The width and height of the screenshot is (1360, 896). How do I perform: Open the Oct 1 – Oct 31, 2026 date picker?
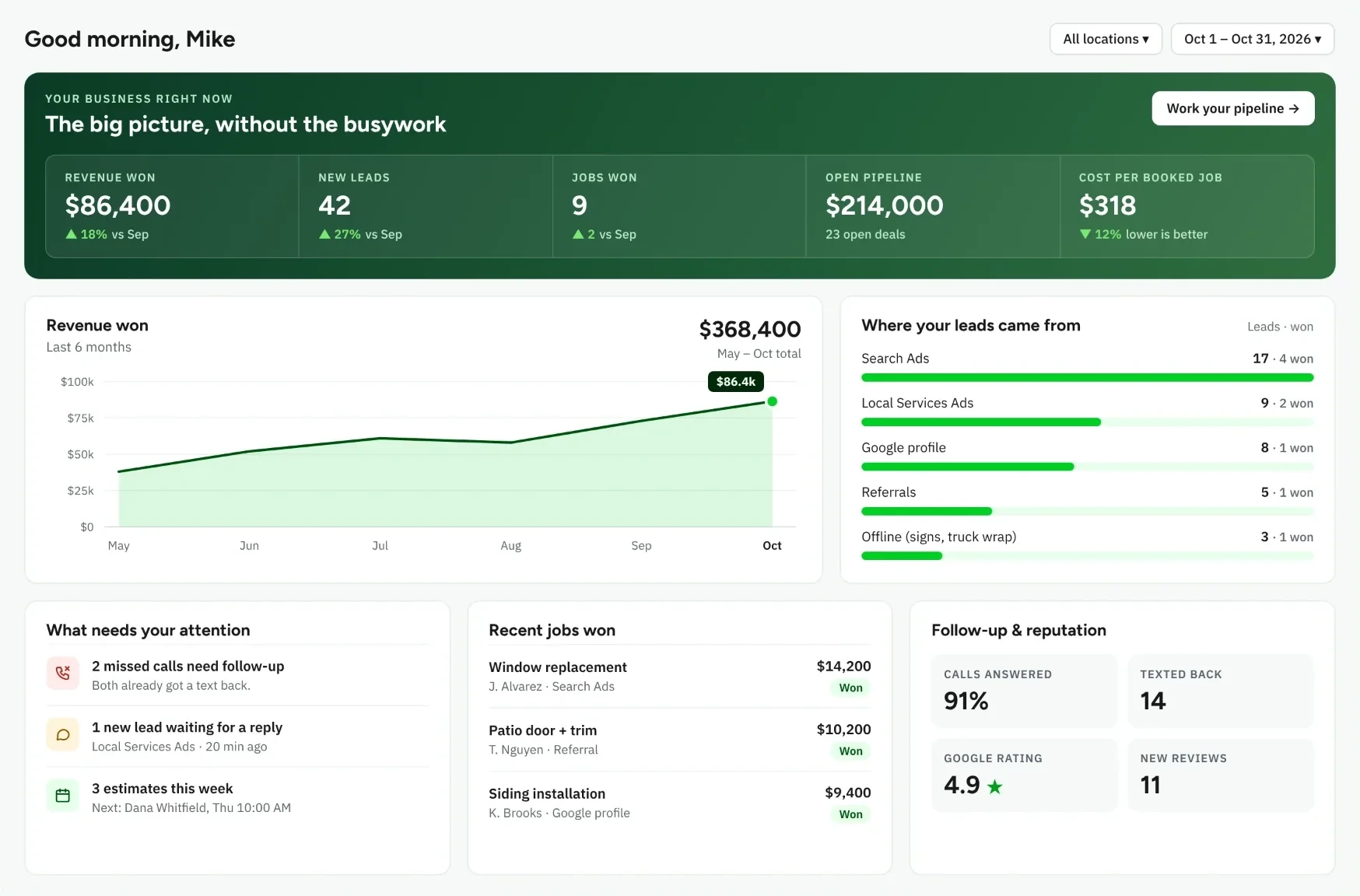click(x=1253, y=39)
